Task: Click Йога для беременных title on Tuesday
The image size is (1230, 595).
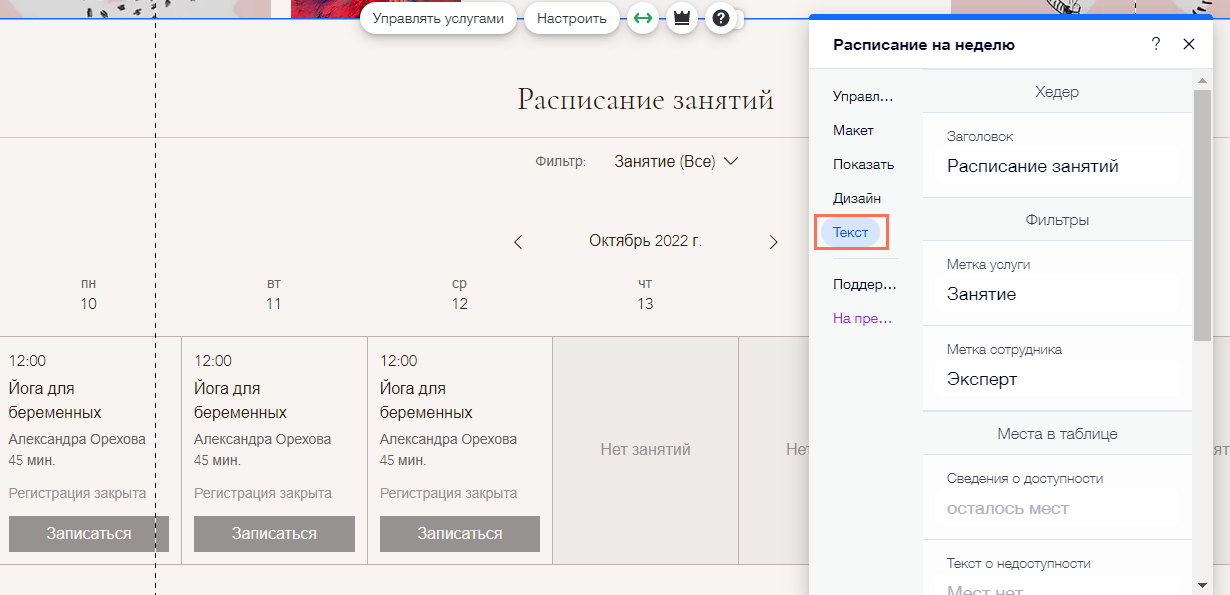Action: click(x=241, y=400)
